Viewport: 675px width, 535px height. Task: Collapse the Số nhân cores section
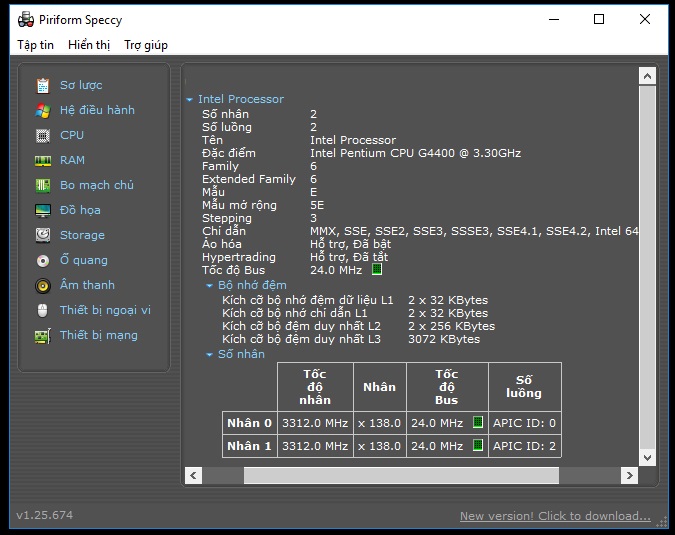tap(210, 355)
